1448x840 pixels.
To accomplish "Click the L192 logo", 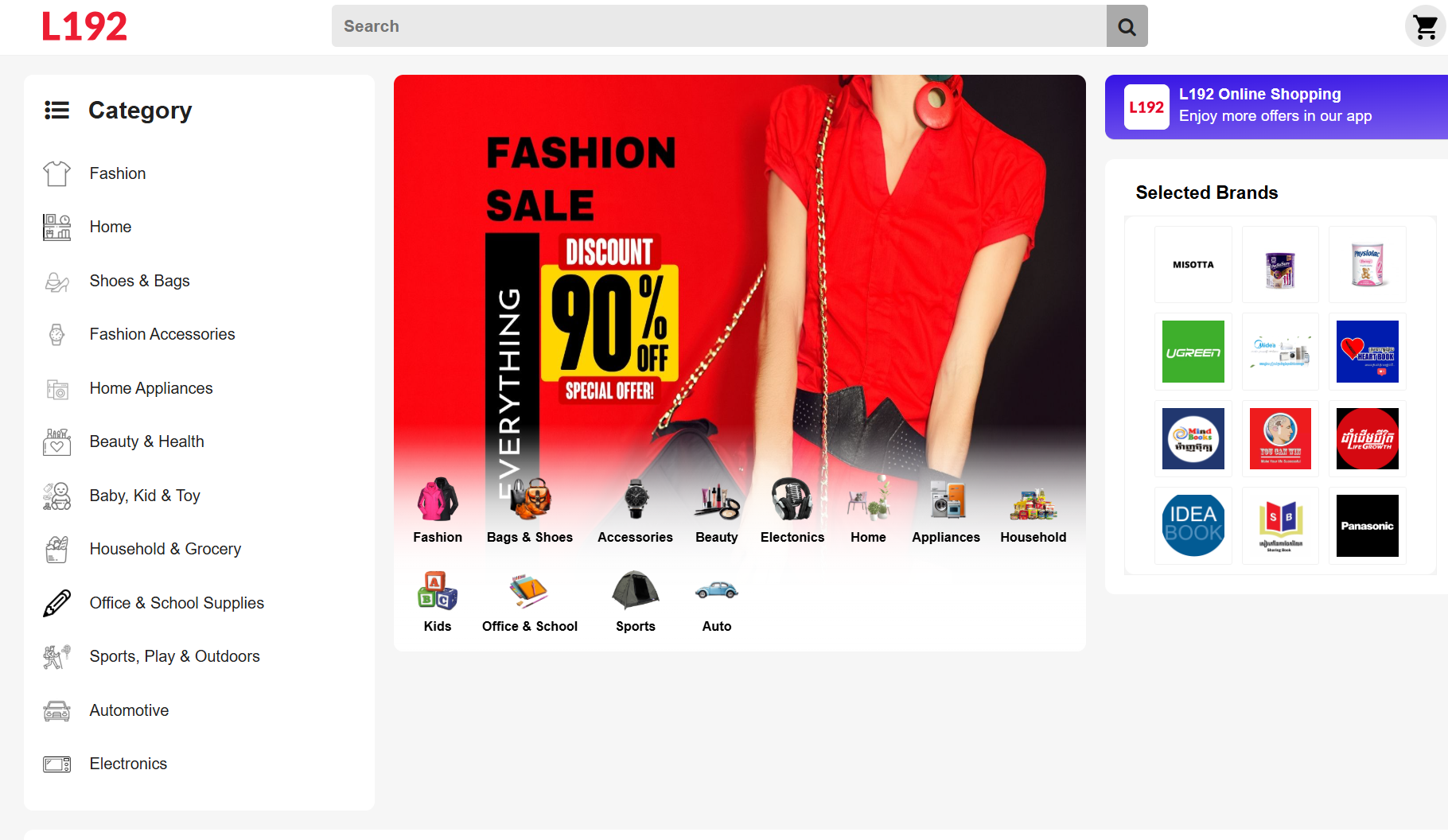I will [x=84, y=27].
